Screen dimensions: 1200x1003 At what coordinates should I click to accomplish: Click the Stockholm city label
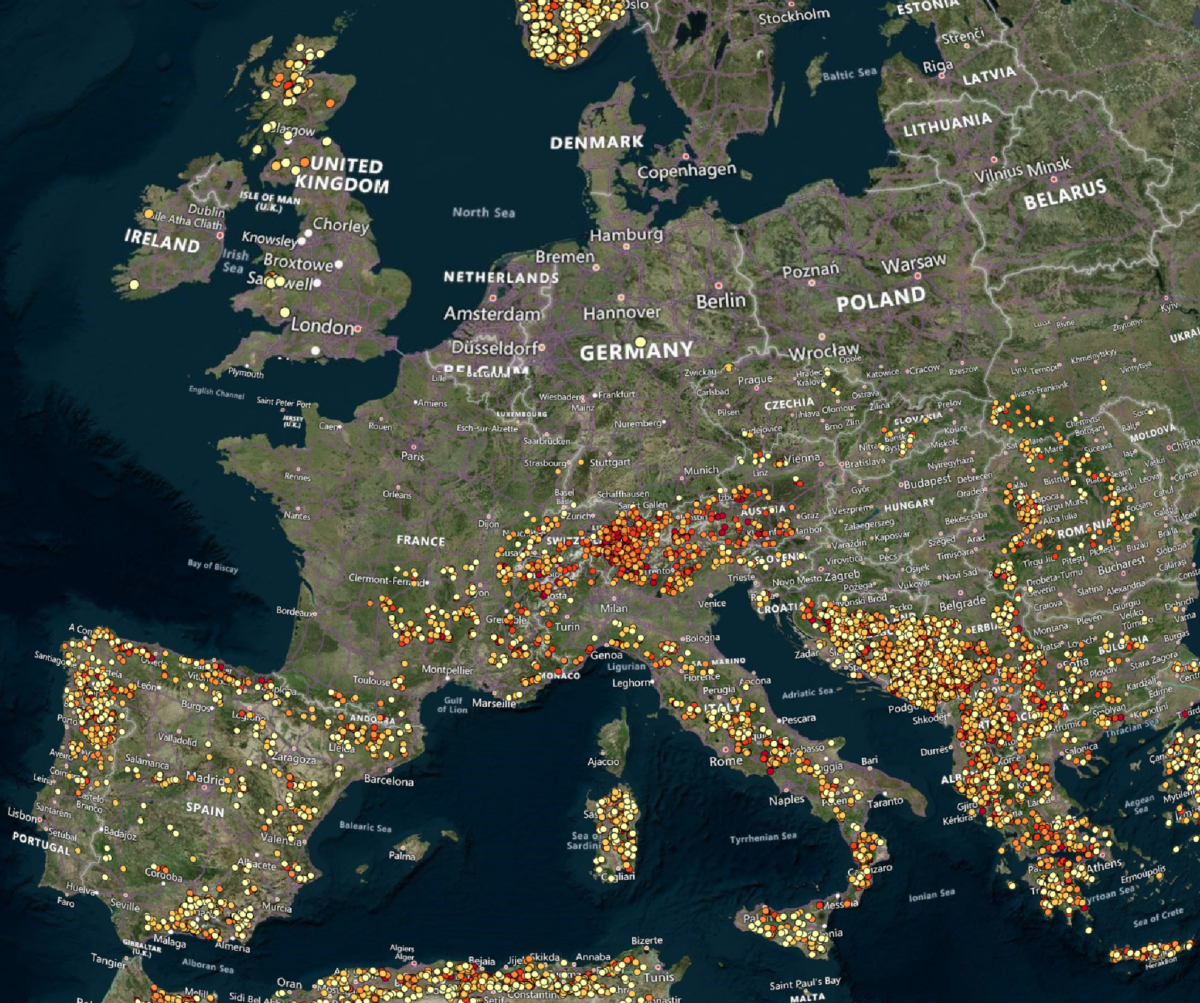tap(794, 16)
